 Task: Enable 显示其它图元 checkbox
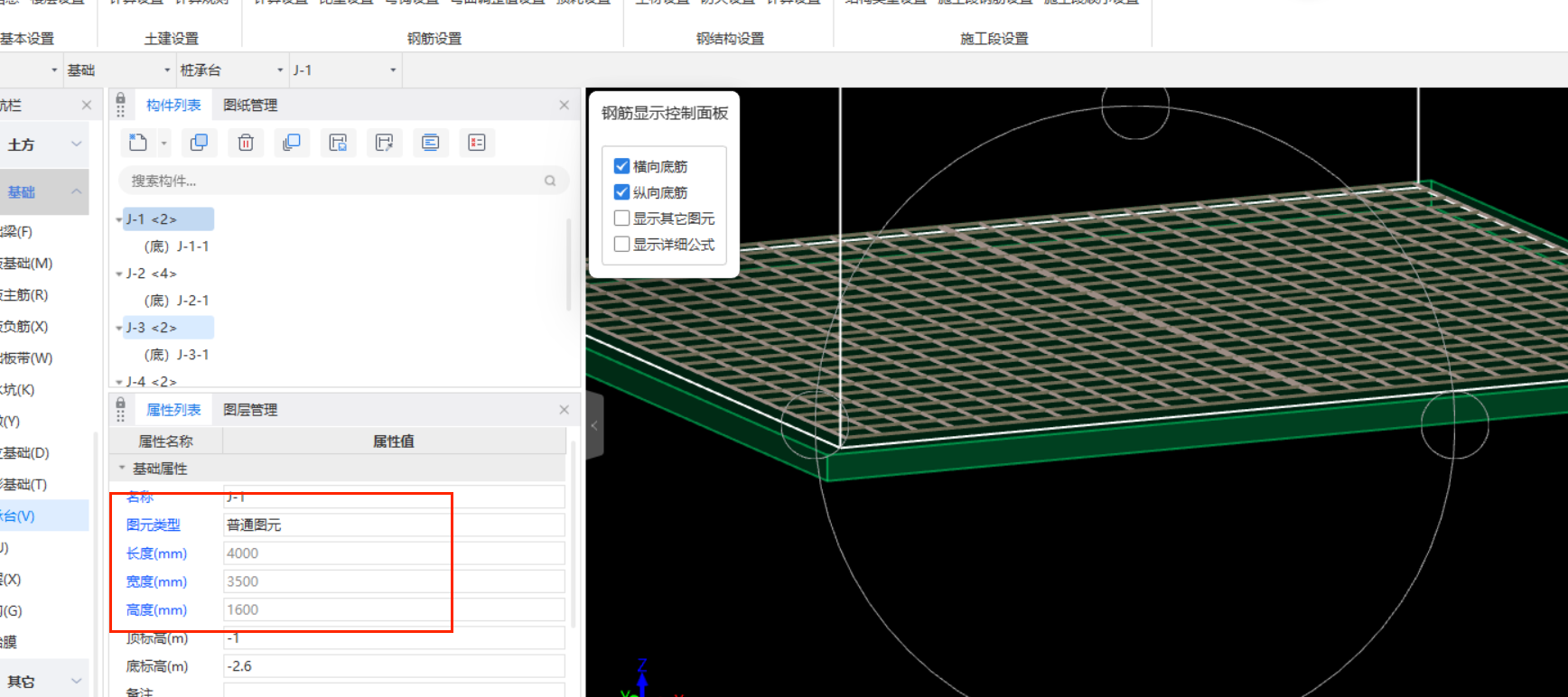tap(621, 218)
